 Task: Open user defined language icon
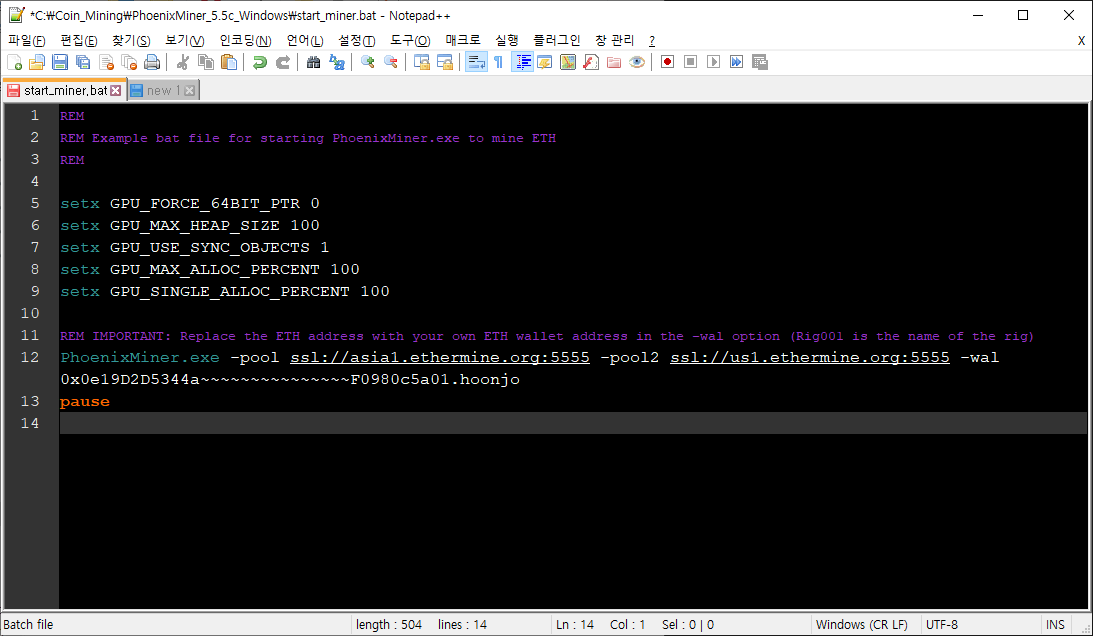click(545, 62)
